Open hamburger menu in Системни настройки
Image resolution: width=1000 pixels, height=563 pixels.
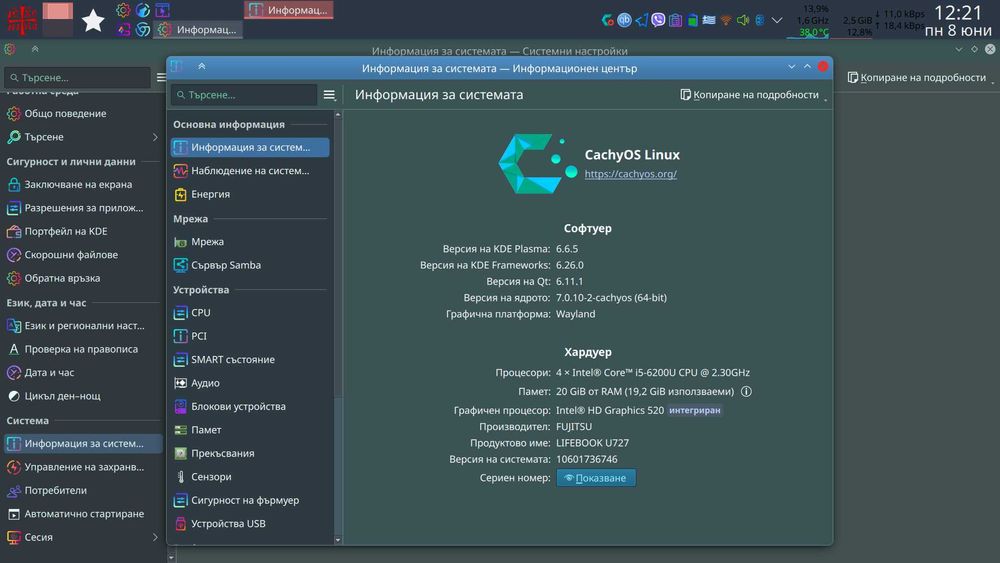point(161,78)
